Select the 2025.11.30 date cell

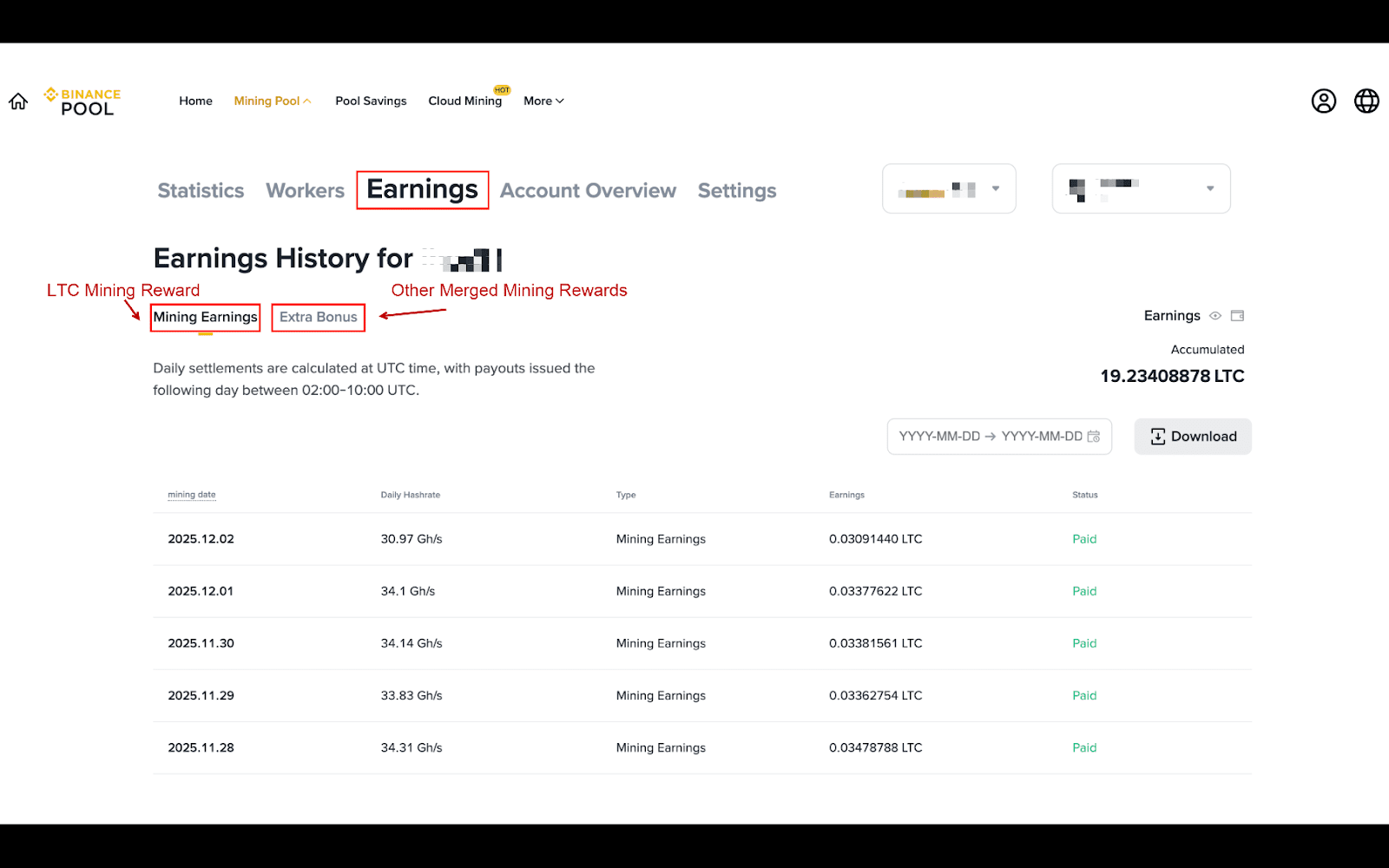pyautogui.click(x=201, y=643)
